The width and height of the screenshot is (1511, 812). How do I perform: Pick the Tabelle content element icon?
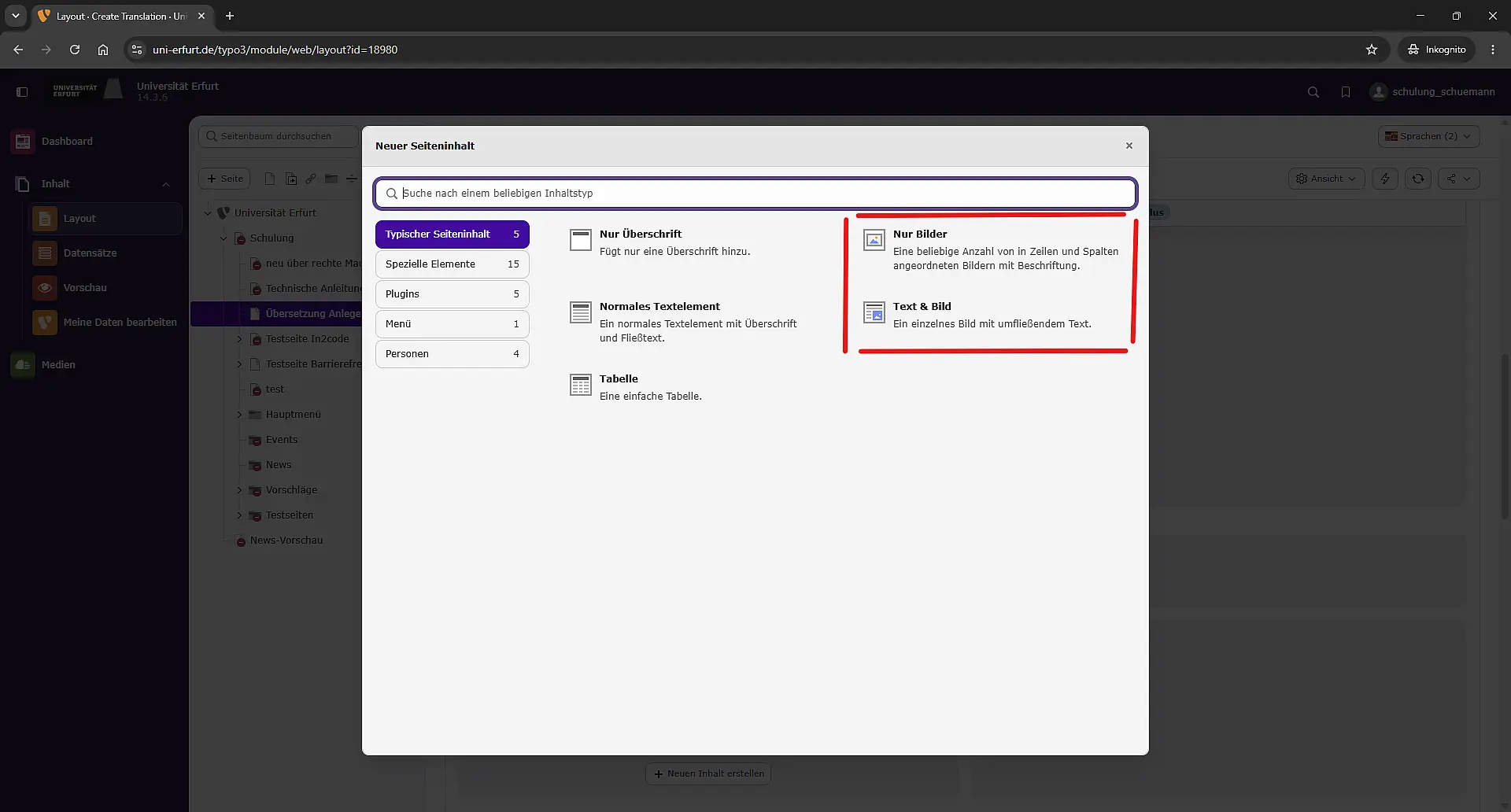581,385
